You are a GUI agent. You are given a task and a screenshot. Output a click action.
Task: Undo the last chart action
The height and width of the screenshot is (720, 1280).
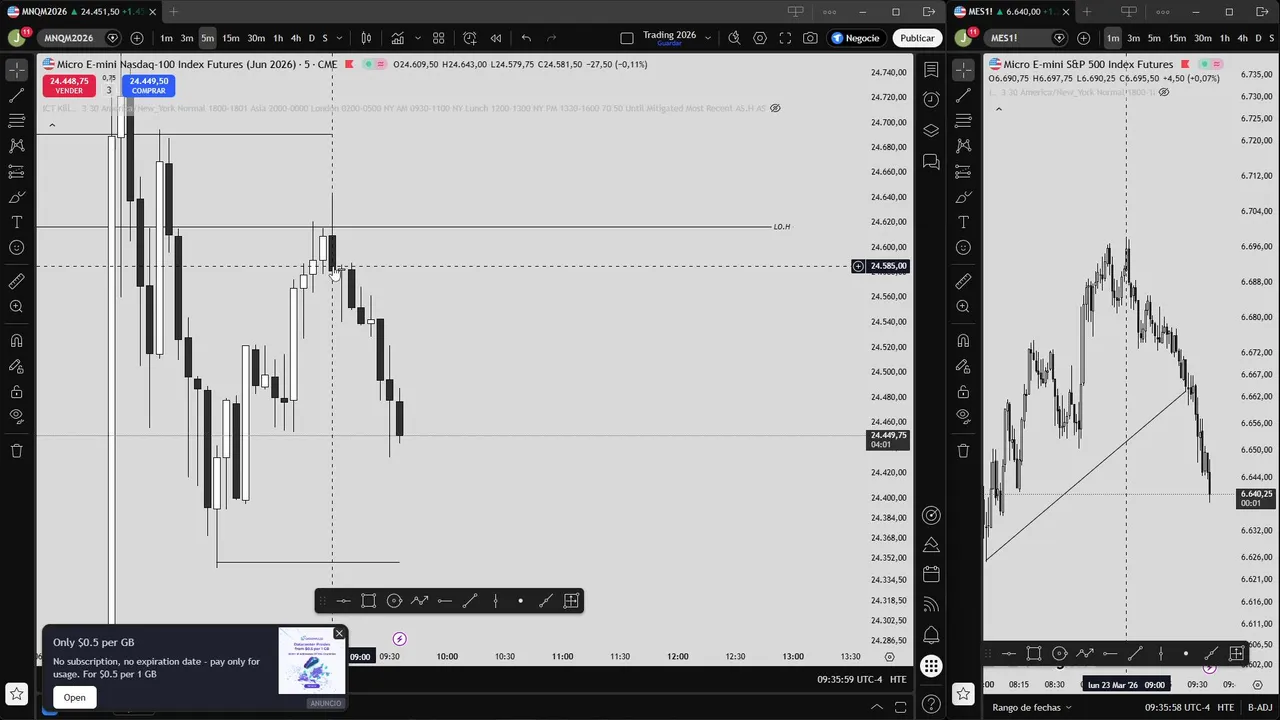point(526,38)
